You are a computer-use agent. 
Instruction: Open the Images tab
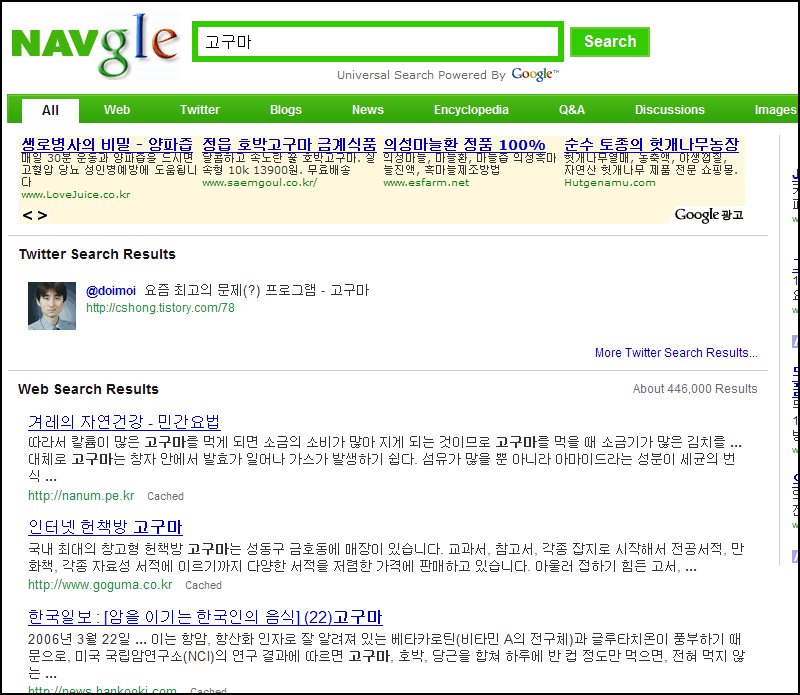click(x=775, y=110)
